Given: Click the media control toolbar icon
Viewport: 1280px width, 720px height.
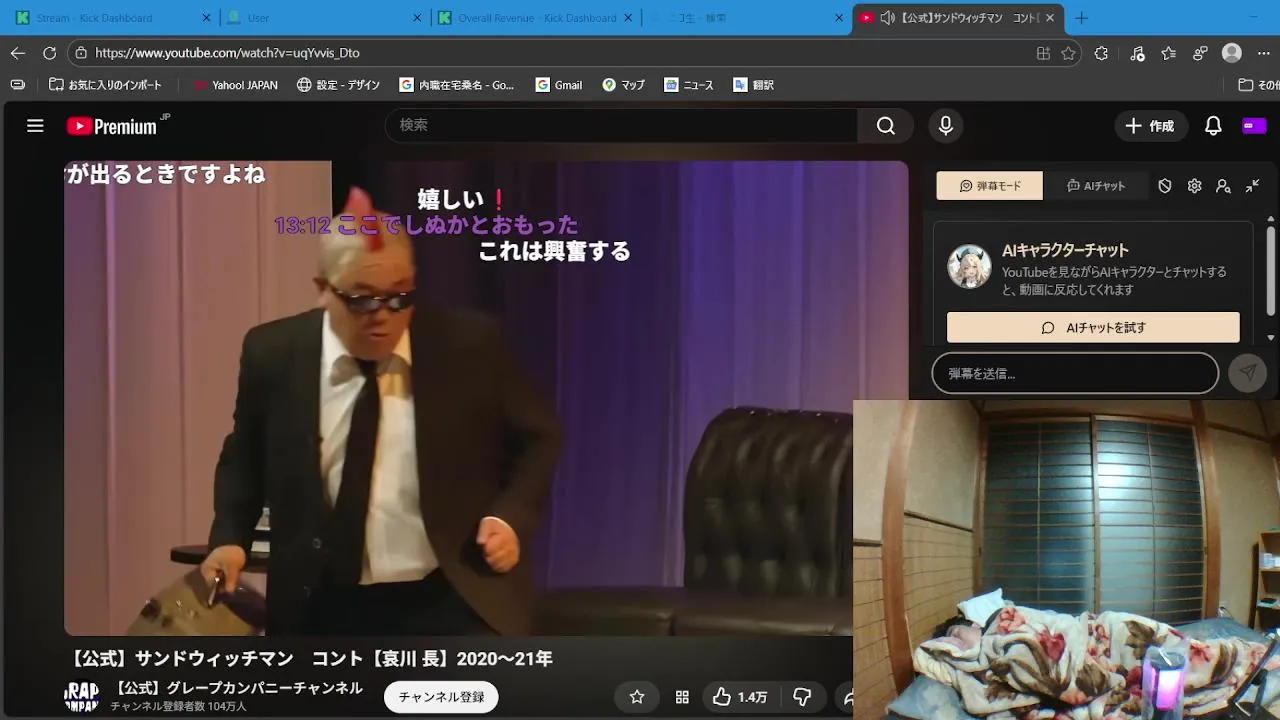Looking at the screenshot, I should [x=1137, y=53].
